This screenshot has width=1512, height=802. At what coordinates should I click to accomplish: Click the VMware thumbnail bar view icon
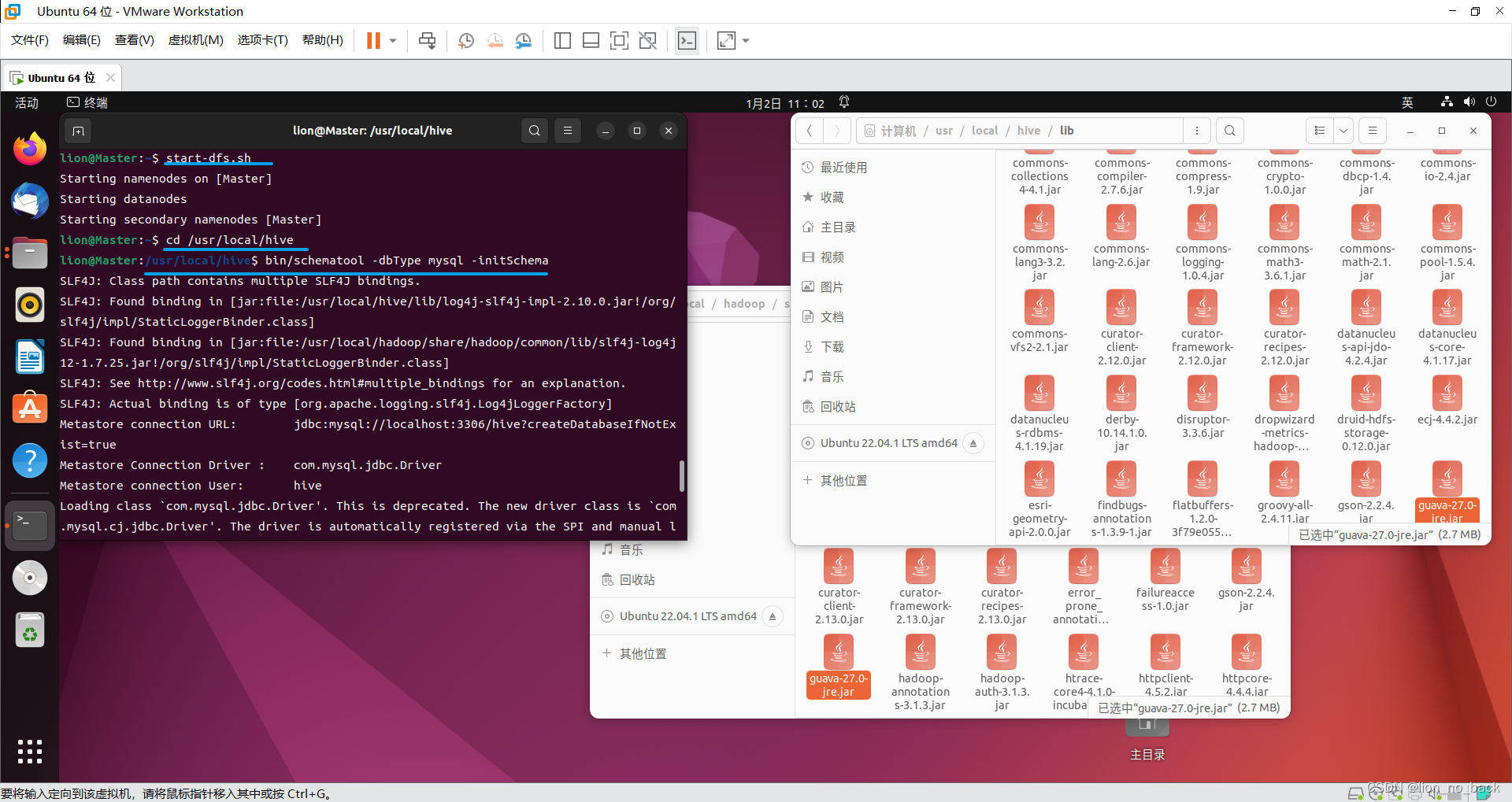click(591, 40)
